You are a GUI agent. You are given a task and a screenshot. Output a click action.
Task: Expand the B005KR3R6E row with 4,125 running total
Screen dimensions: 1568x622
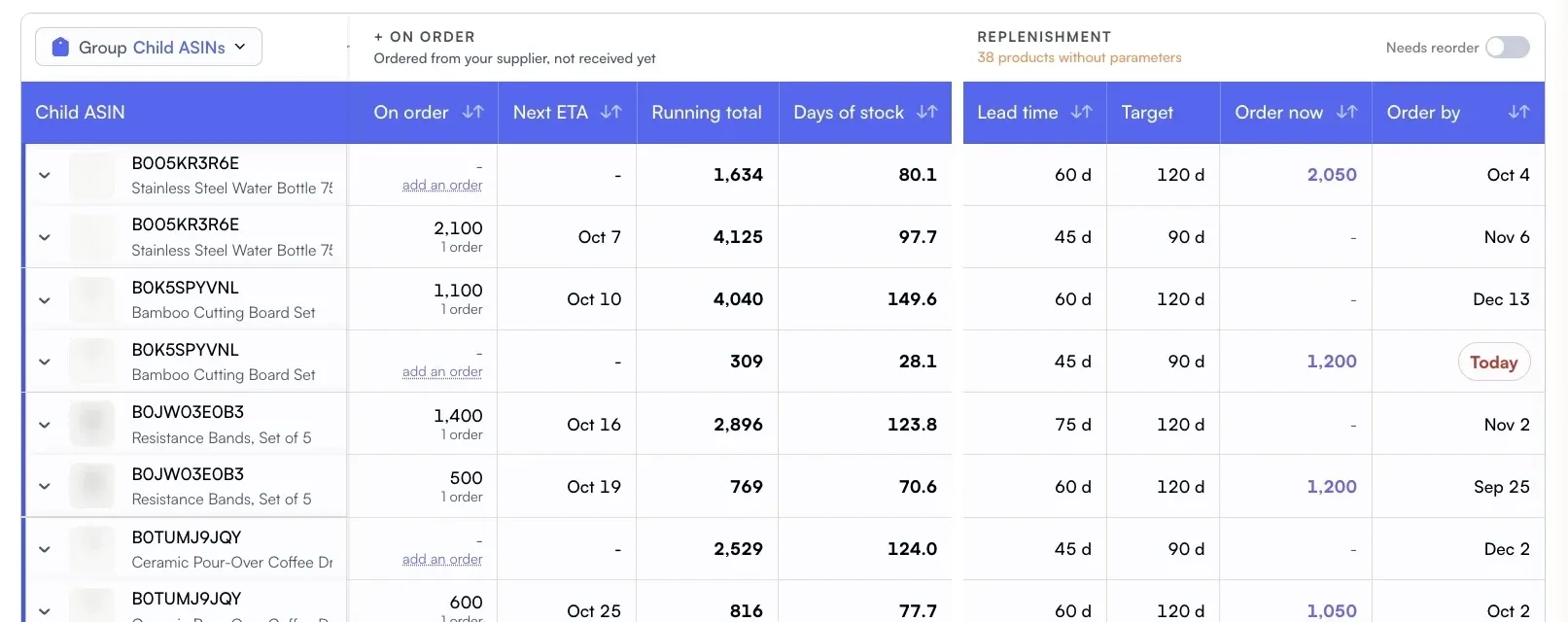click(x=45, y=237)
